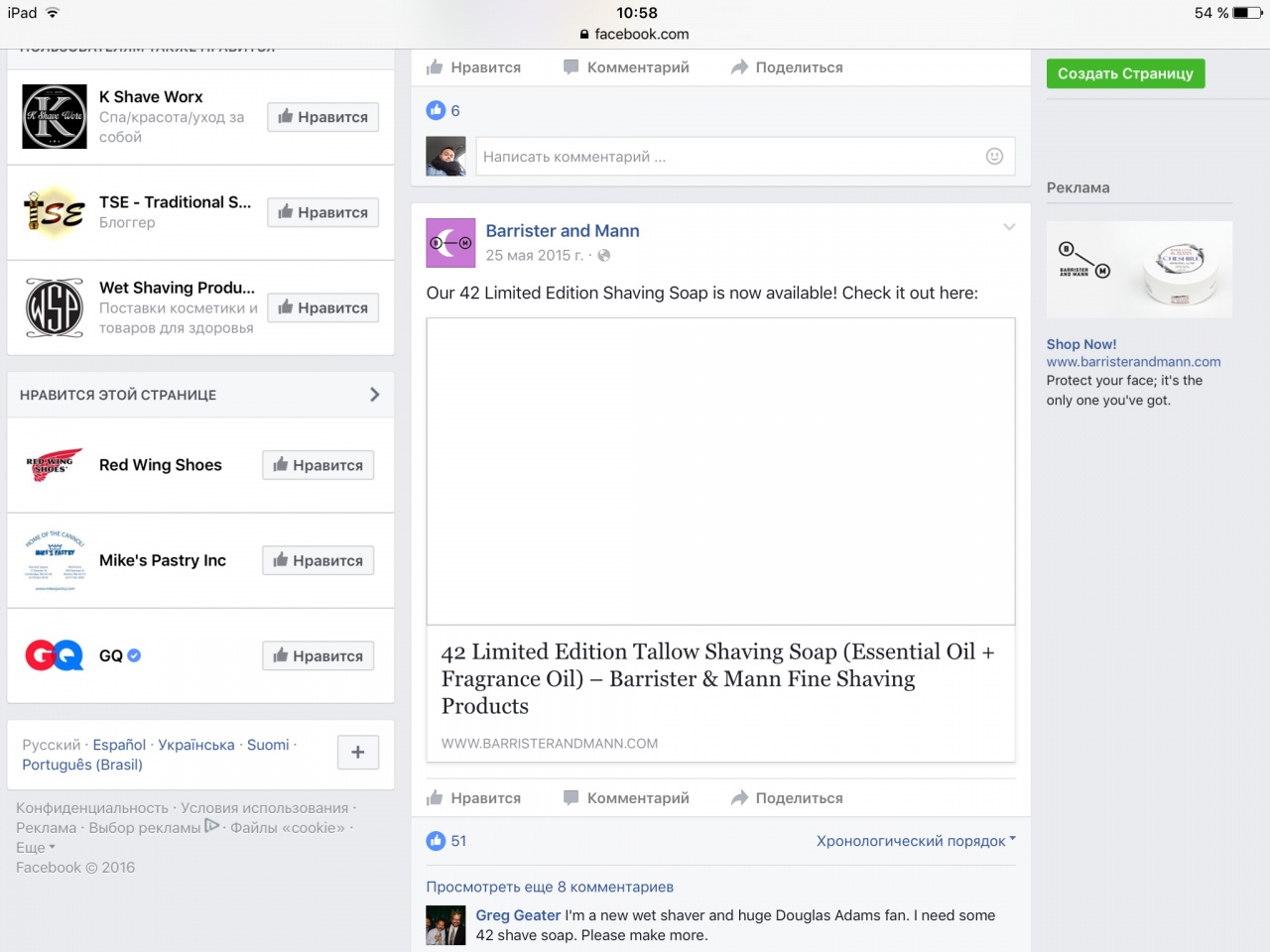The height and width of the screenshot is (952, 1270).
Task: Click empty link preview image area
Action: [x=720, y=471]
